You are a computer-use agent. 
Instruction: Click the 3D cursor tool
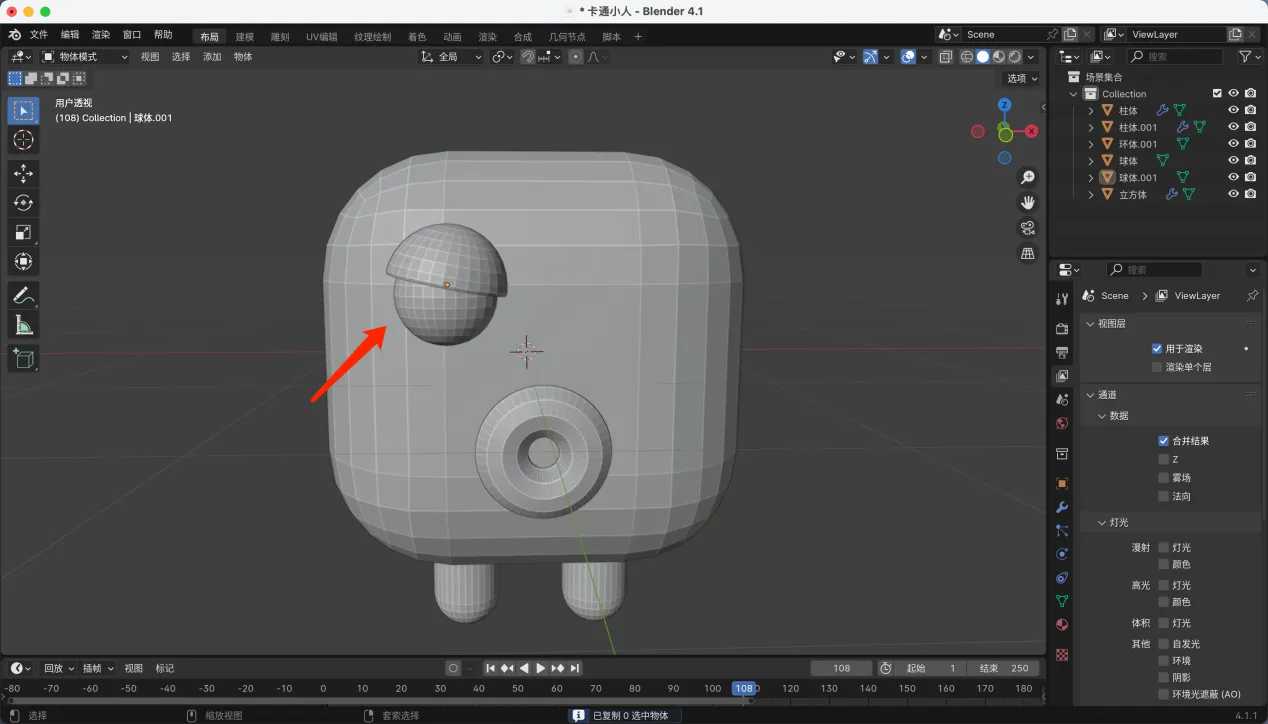(23, 140)
